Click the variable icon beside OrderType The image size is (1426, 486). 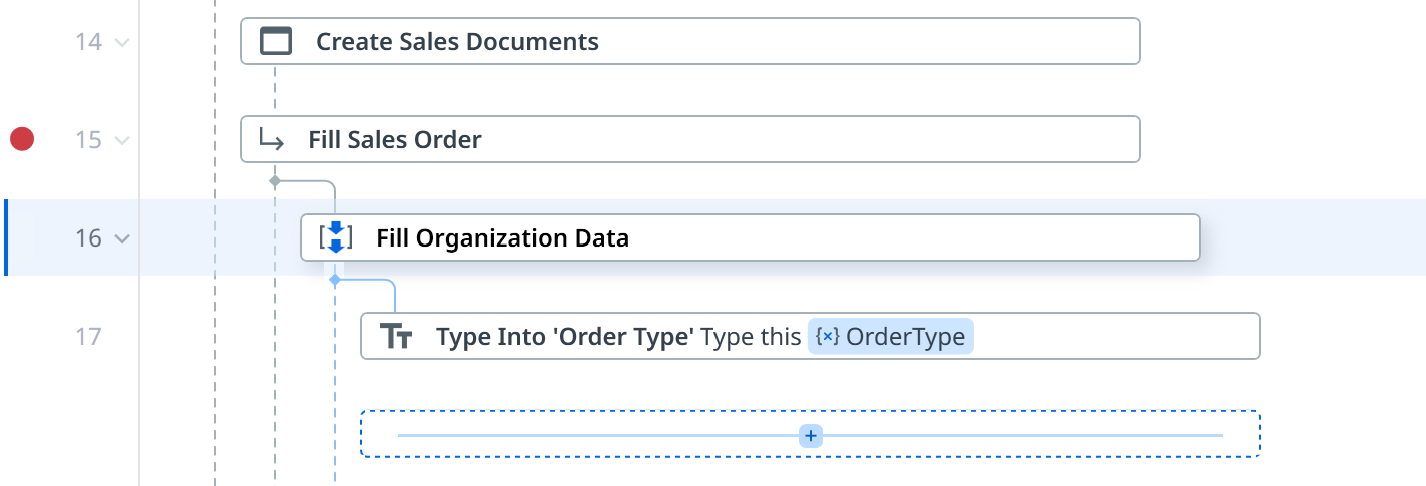828,337
